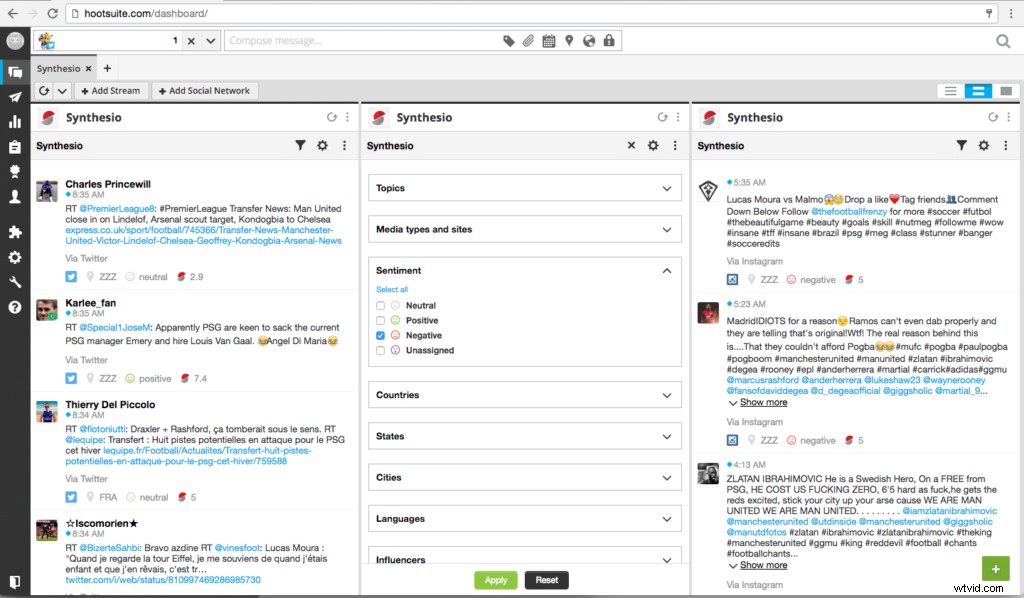Open the Countries filter dropdown
1024x598 pixels.
click(523, 395)
